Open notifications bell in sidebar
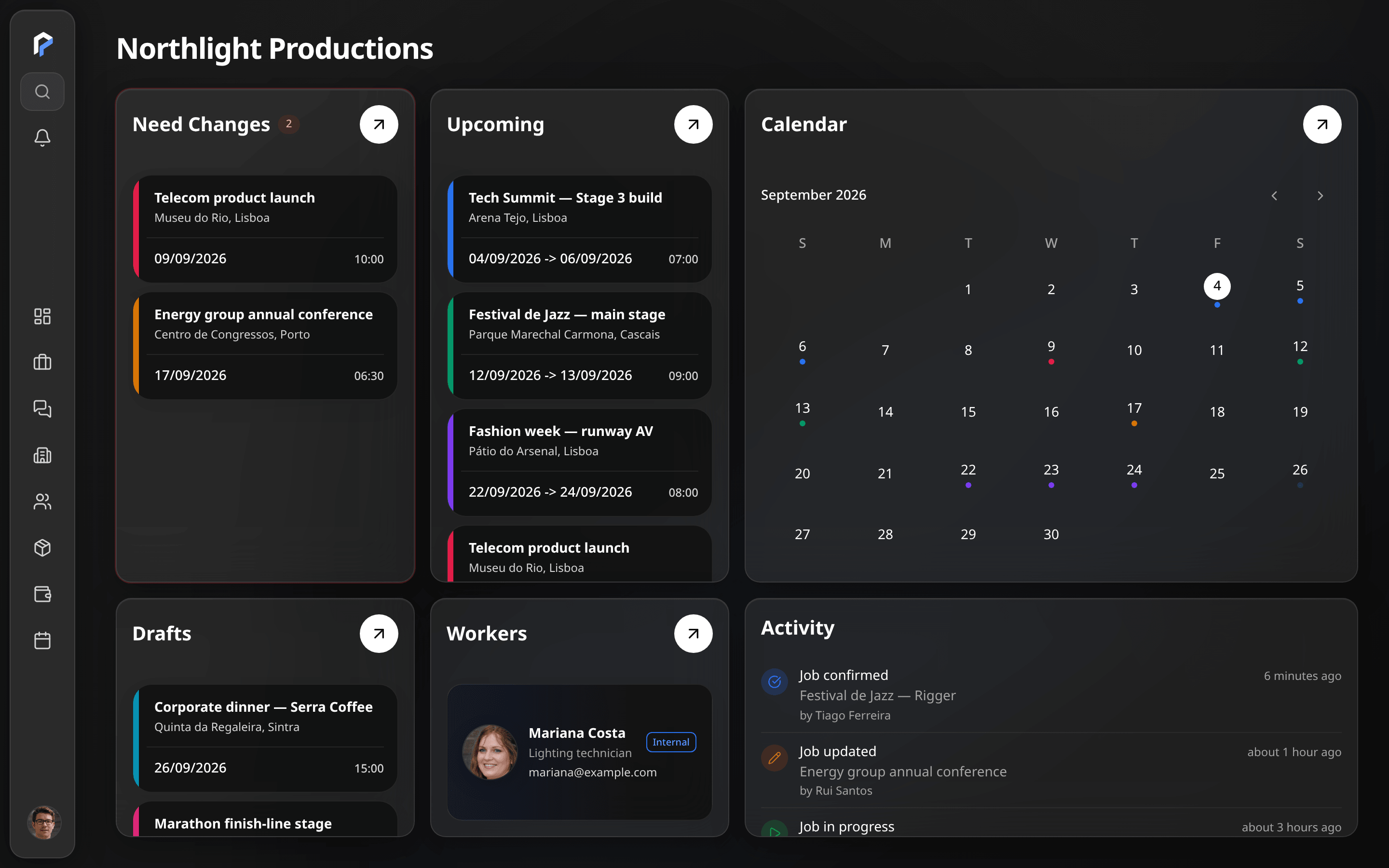This screenshot has height=868, width=1389. [x=42, y=138]
